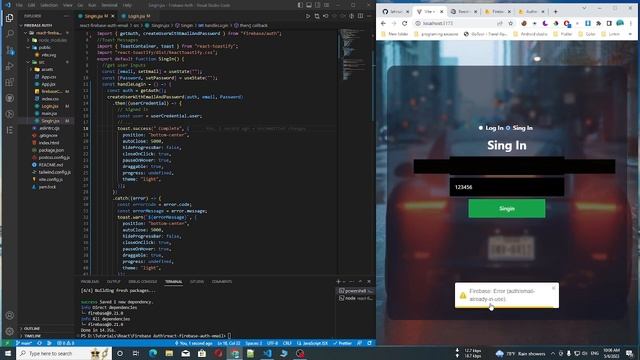Image resolution: width=640 pixels, height=360 pixels.
Task: Open the Explorer view in VS Code activity bar
Action: [10, 18]
